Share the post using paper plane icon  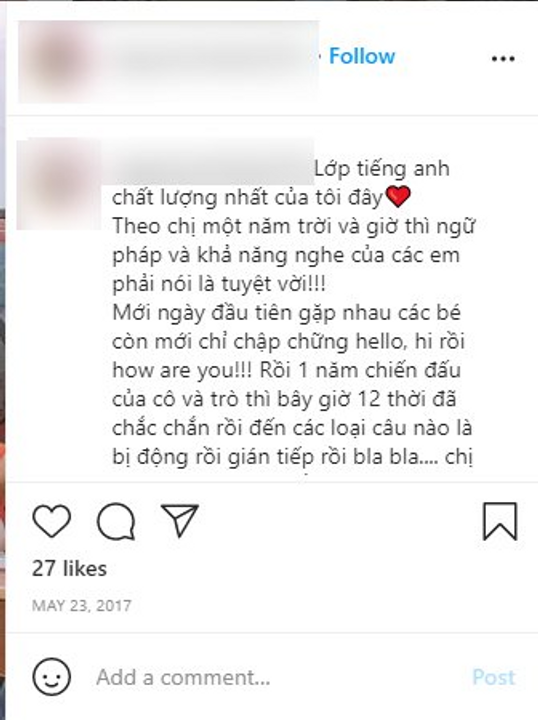(x=180, y=520)
